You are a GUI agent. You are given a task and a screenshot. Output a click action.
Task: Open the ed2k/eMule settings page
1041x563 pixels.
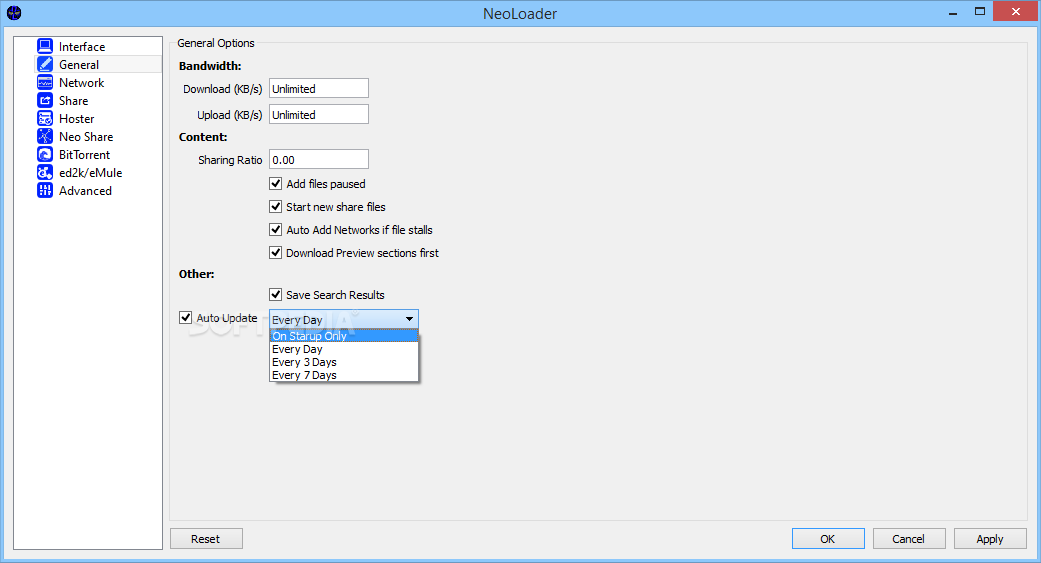pos(90,172)
